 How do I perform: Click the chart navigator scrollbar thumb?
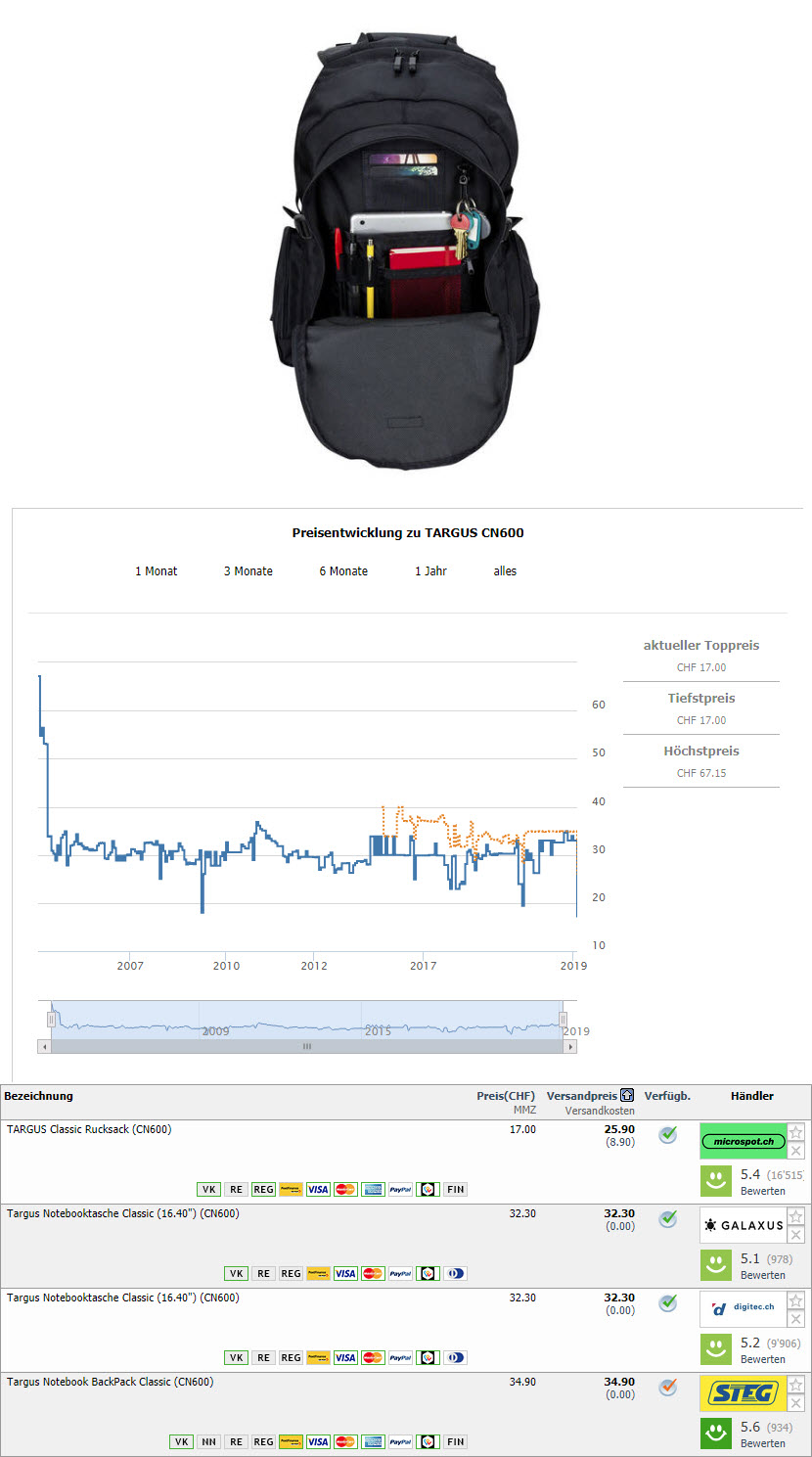(307, 1046)
